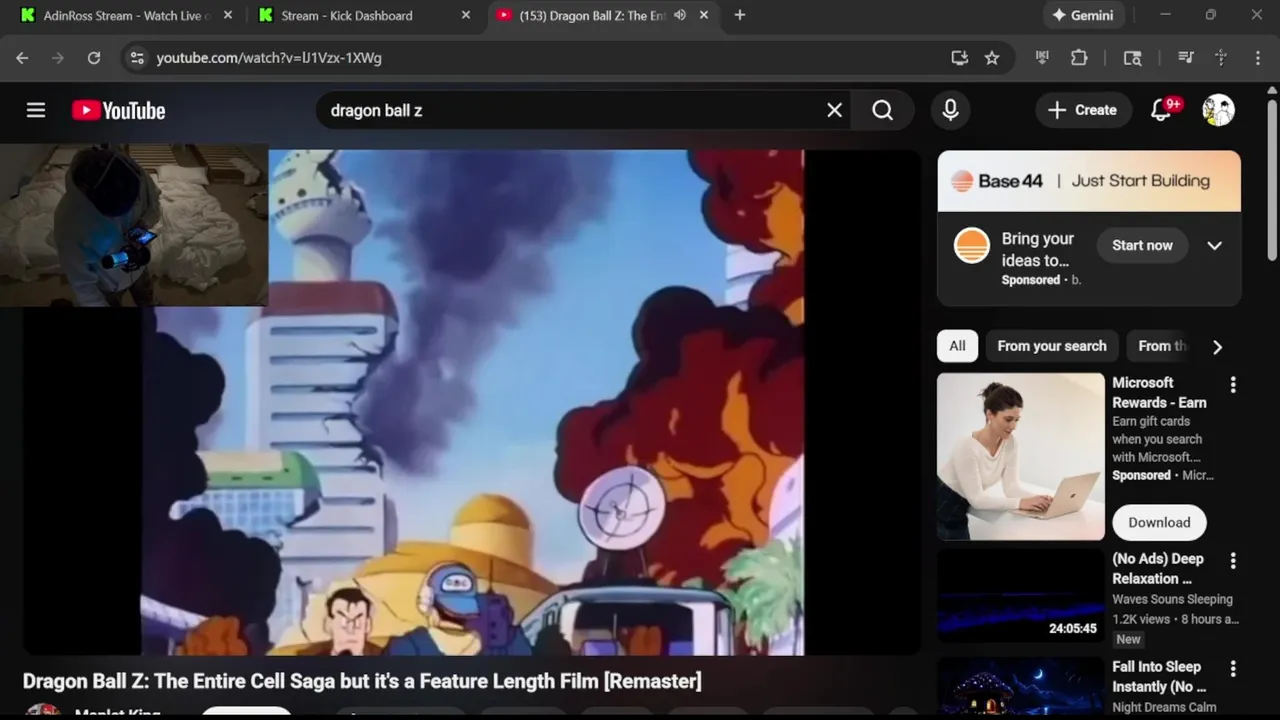View site information icon in address bar

(x=138, y=58)
